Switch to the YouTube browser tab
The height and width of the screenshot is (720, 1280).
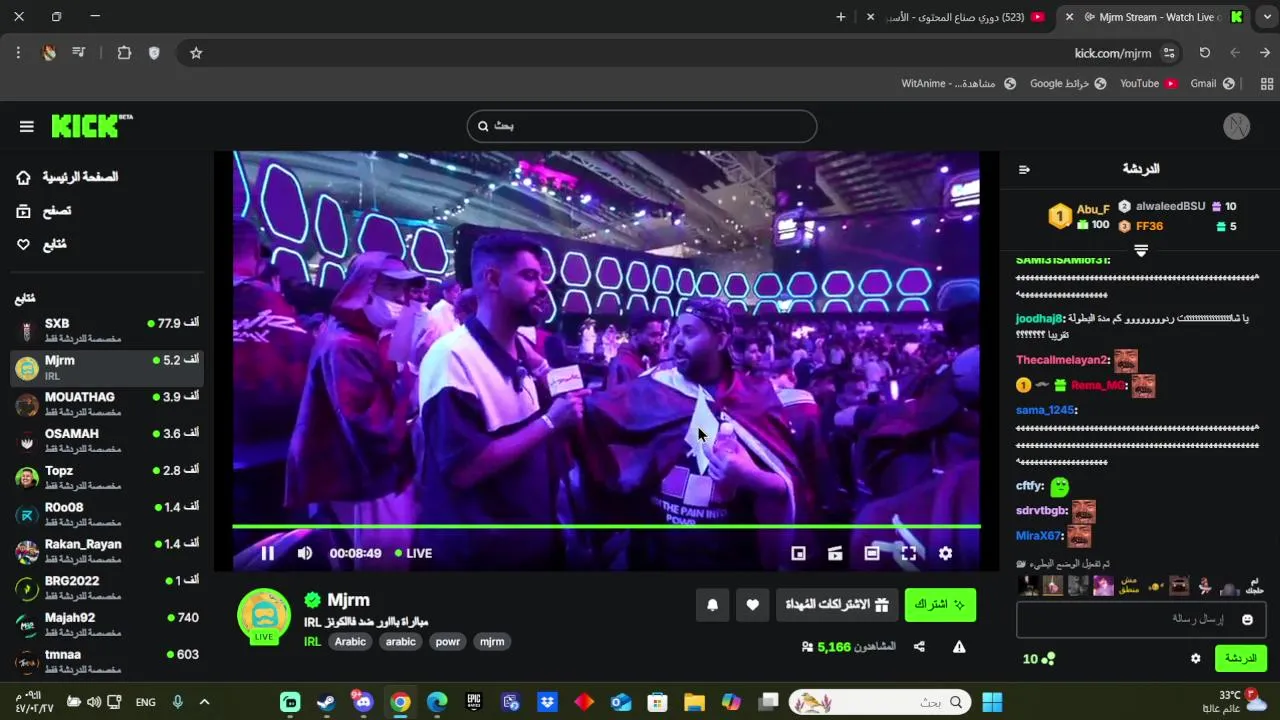(966, 17)
